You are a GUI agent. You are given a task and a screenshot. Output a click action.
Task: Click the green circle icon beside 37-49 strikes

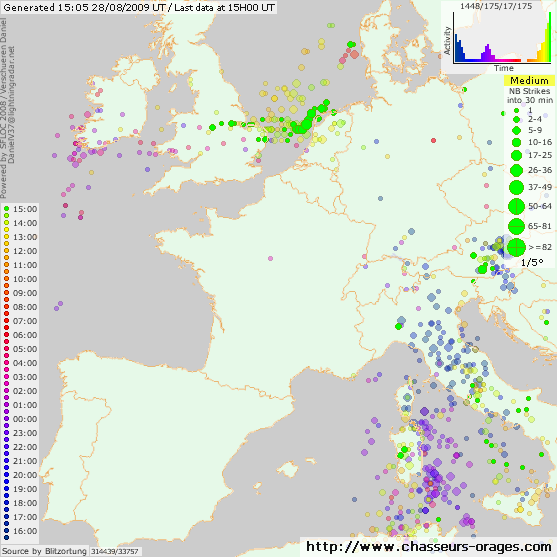pyautogui.click(x=517, y=187)
